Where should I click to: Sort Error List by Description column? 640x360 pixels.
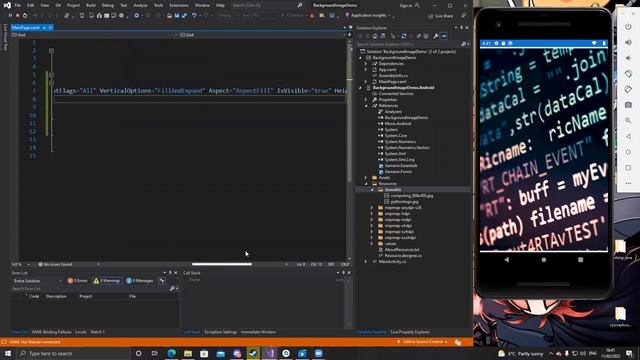coord(56,296)
